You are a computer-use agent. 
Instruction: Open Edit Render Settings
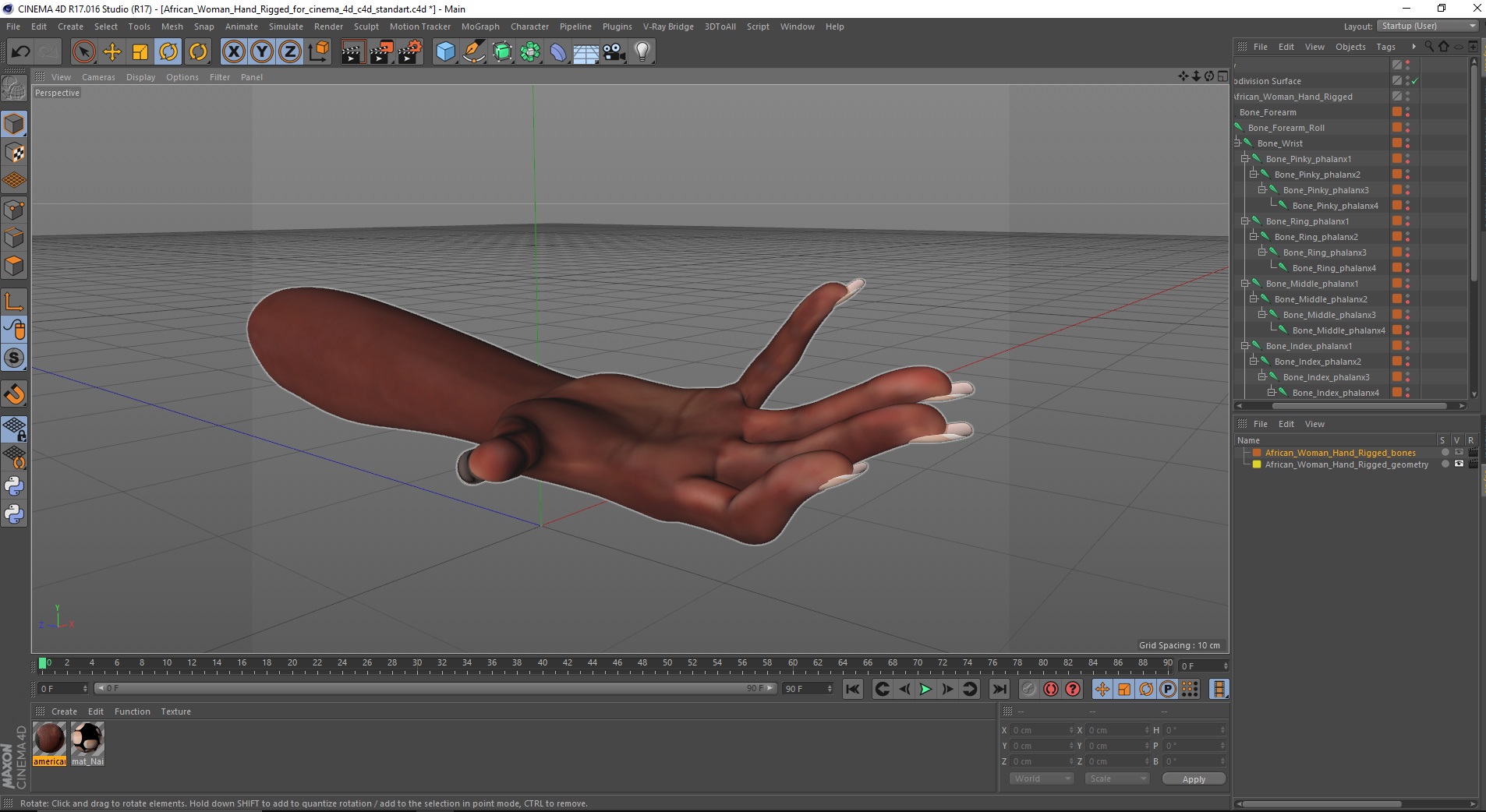410,51
